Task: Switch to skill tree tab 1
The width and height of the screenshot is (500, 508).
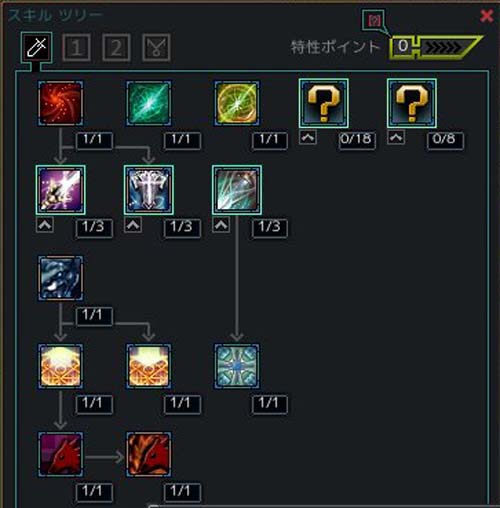Action: (76, 47)
